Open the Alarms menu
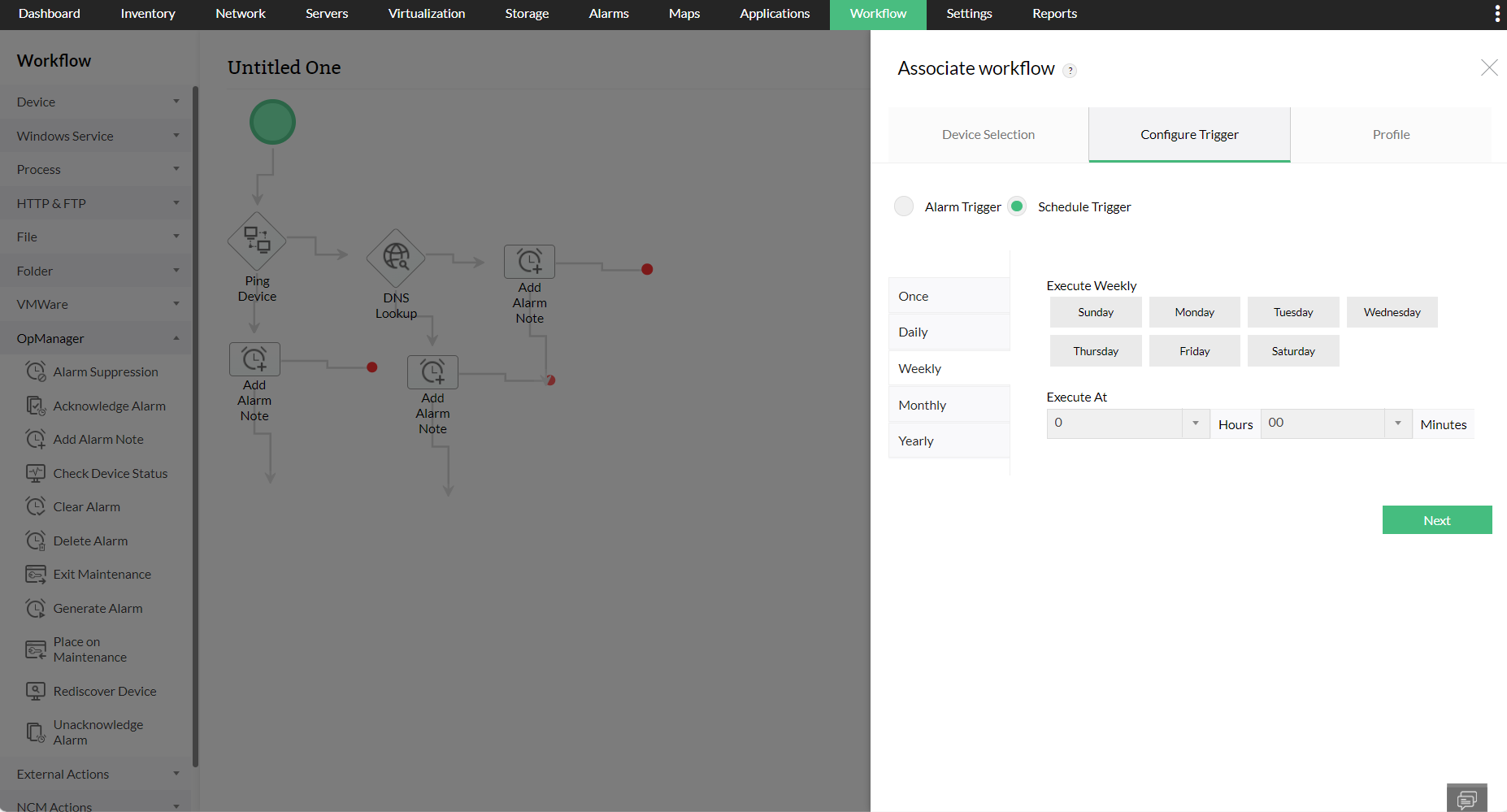The image size is (1507, 812). pos(609,14)
